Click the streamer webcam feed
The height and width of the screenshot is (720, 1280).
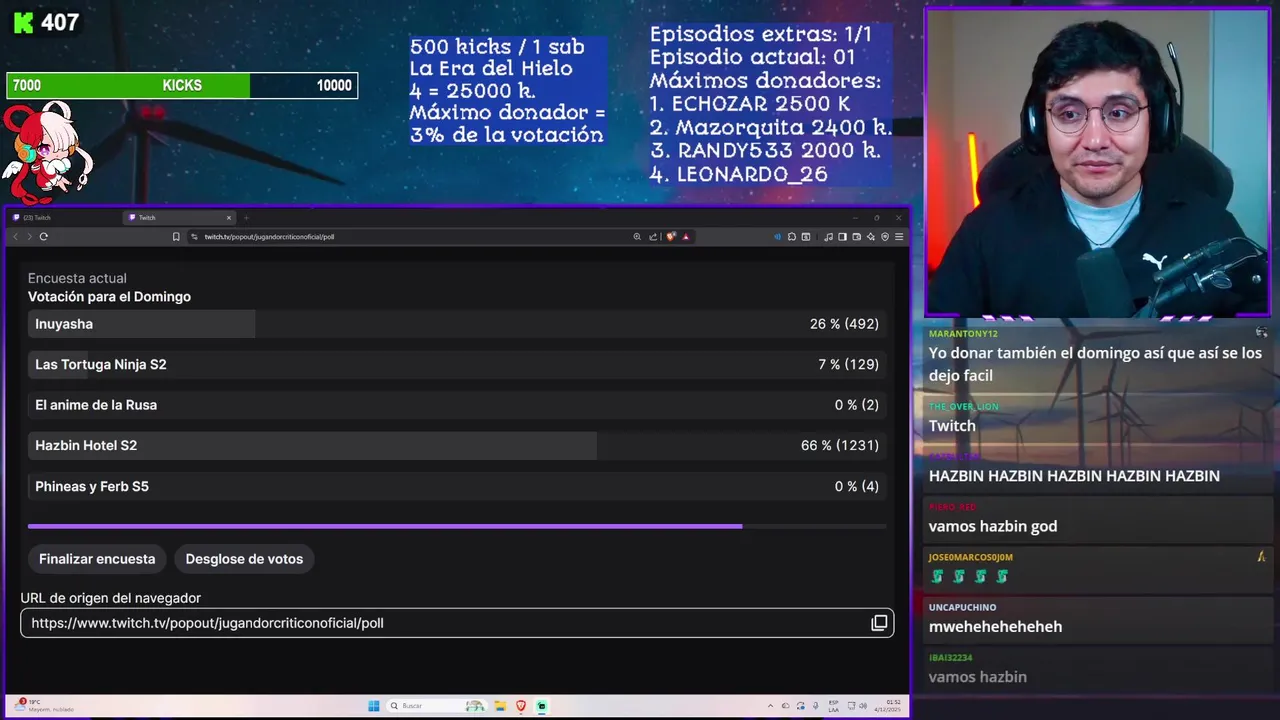[x=1097, y=162]
